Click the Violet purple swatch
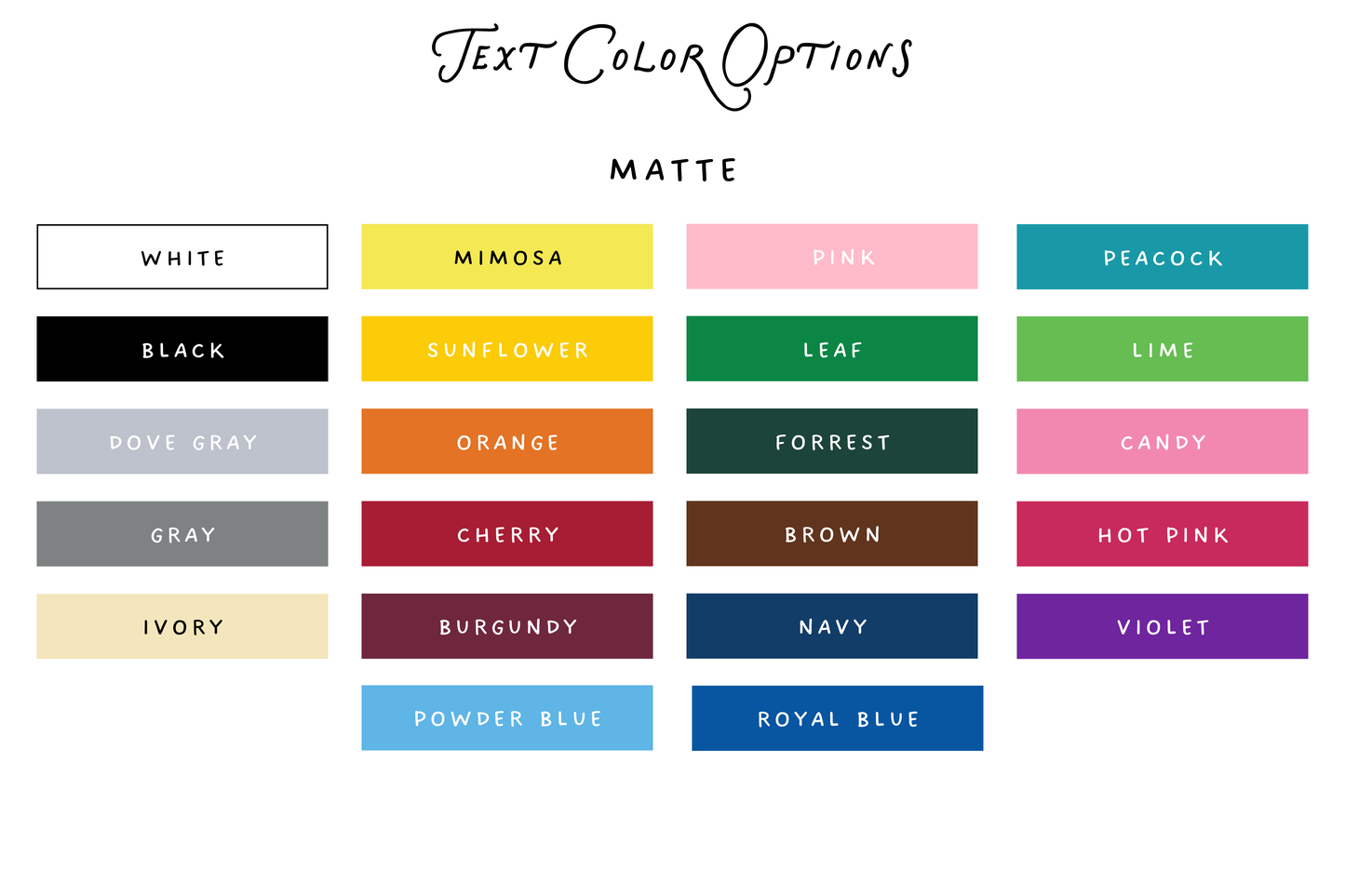 pos(1163,626)
